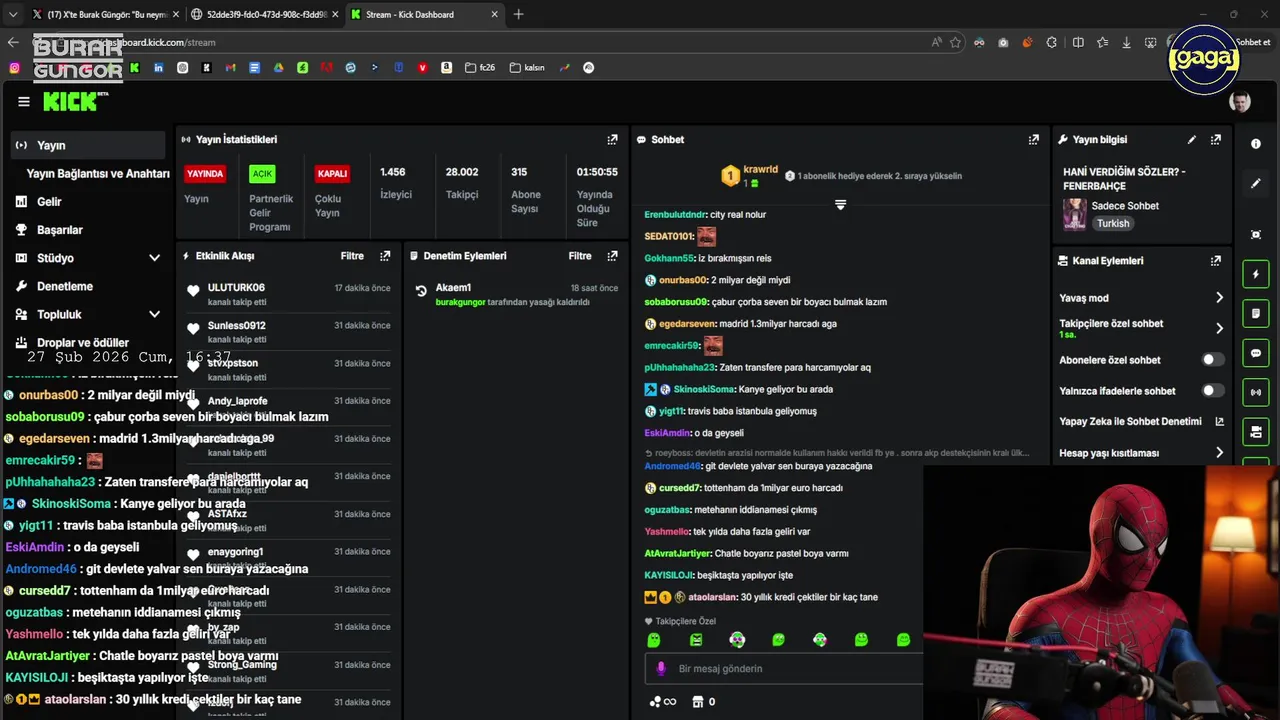
Task: Switch to Stream - Kick Dashboard tab
Action: point(424,15)
